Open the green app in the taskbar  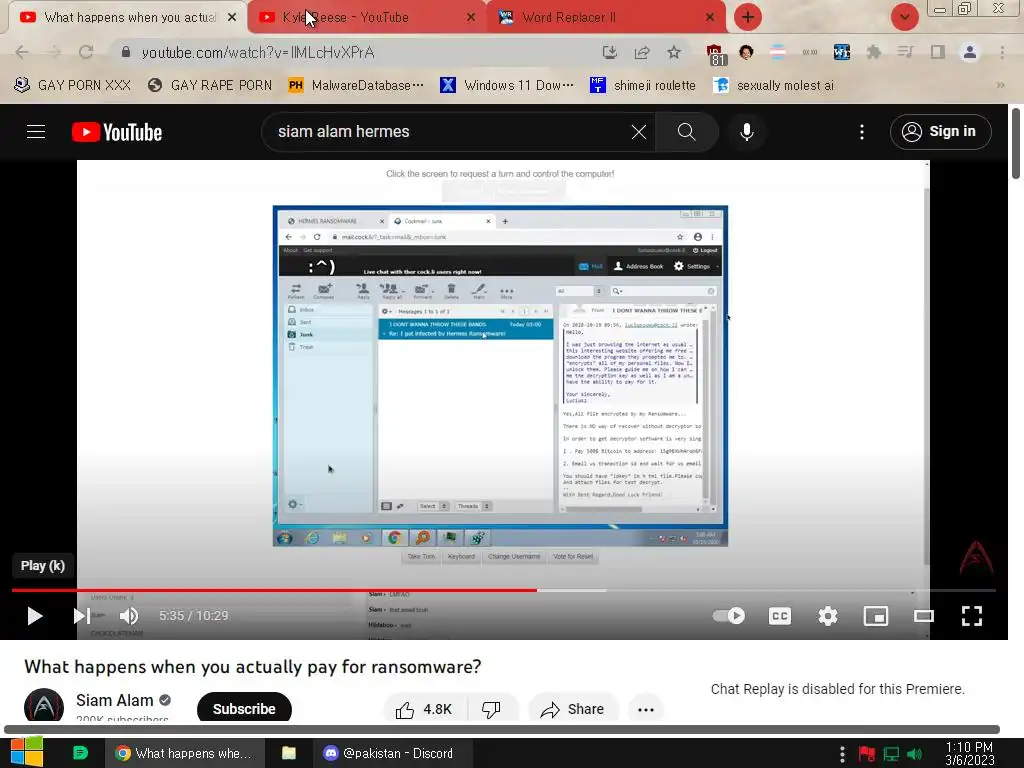[x=80, y=753]
